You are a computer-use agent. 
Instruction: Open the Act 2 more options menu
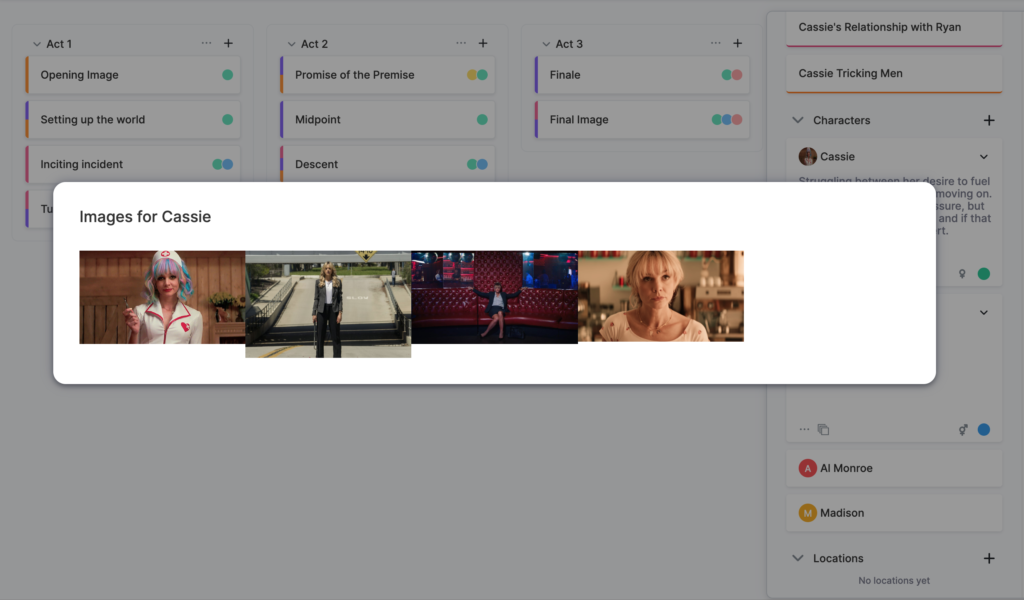pyautogui.click(x=461, y=43)
